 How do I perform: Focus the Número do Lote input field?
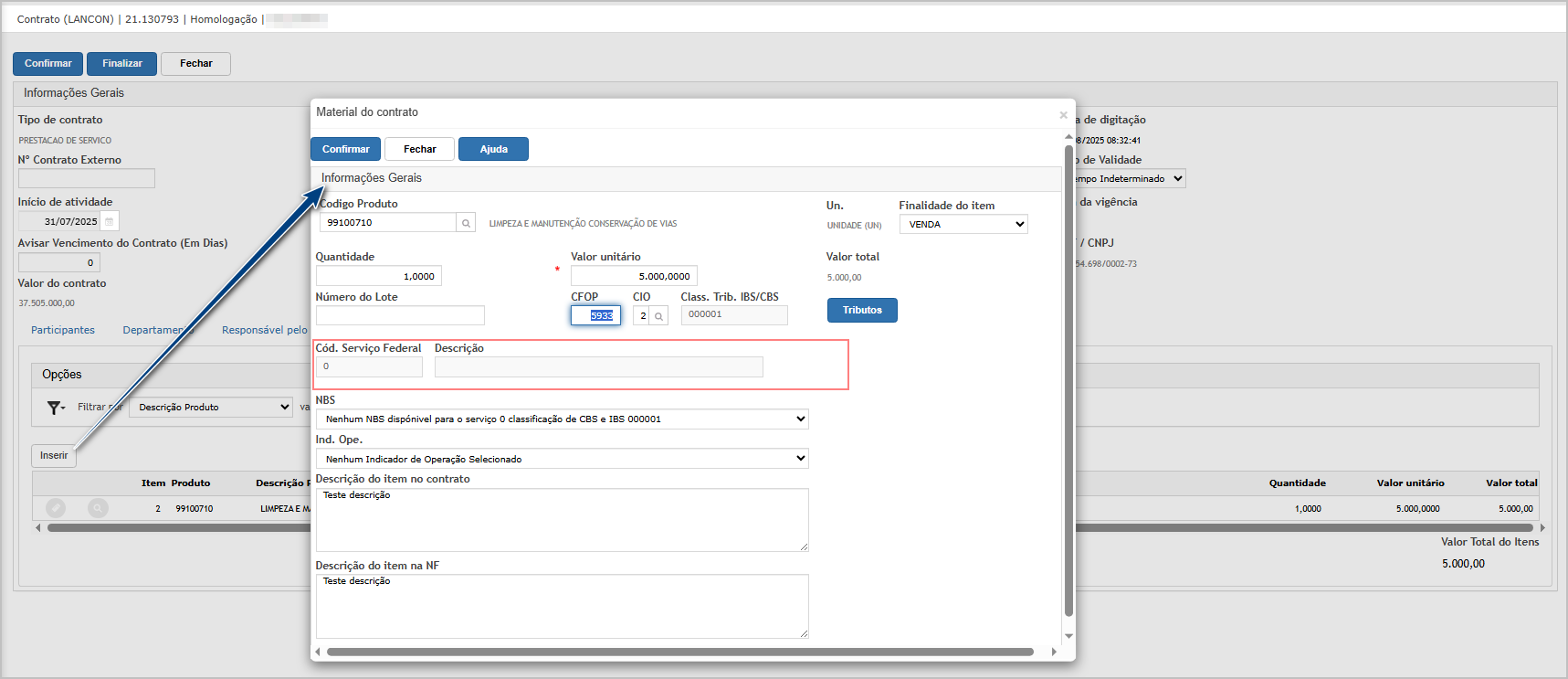click(400, 316)
